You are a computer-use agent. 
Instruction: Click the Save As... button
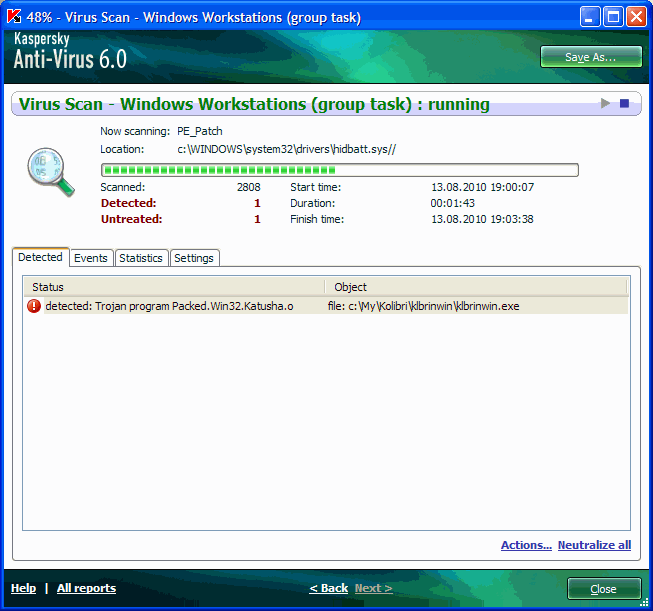click(590, 57)
